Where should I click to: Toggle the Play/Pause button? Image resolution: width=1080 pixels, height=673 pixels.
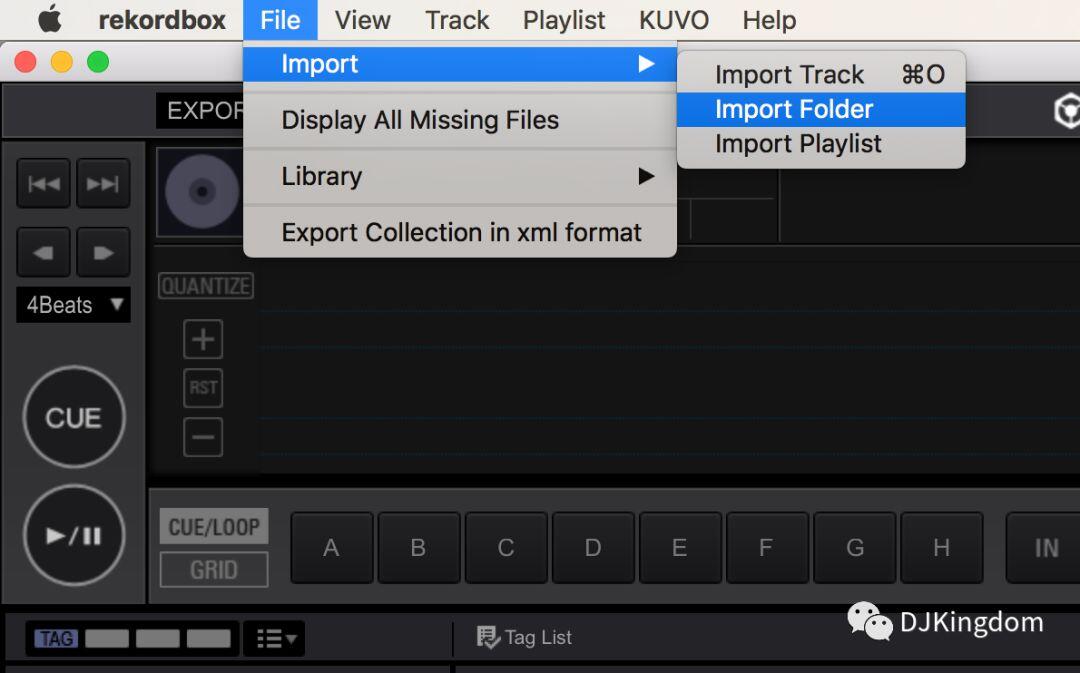74,535
